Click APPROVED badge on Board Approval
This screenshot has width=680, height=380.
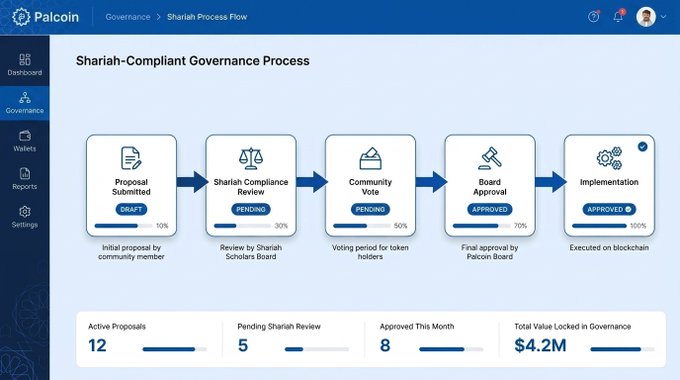tap(490, 210)
